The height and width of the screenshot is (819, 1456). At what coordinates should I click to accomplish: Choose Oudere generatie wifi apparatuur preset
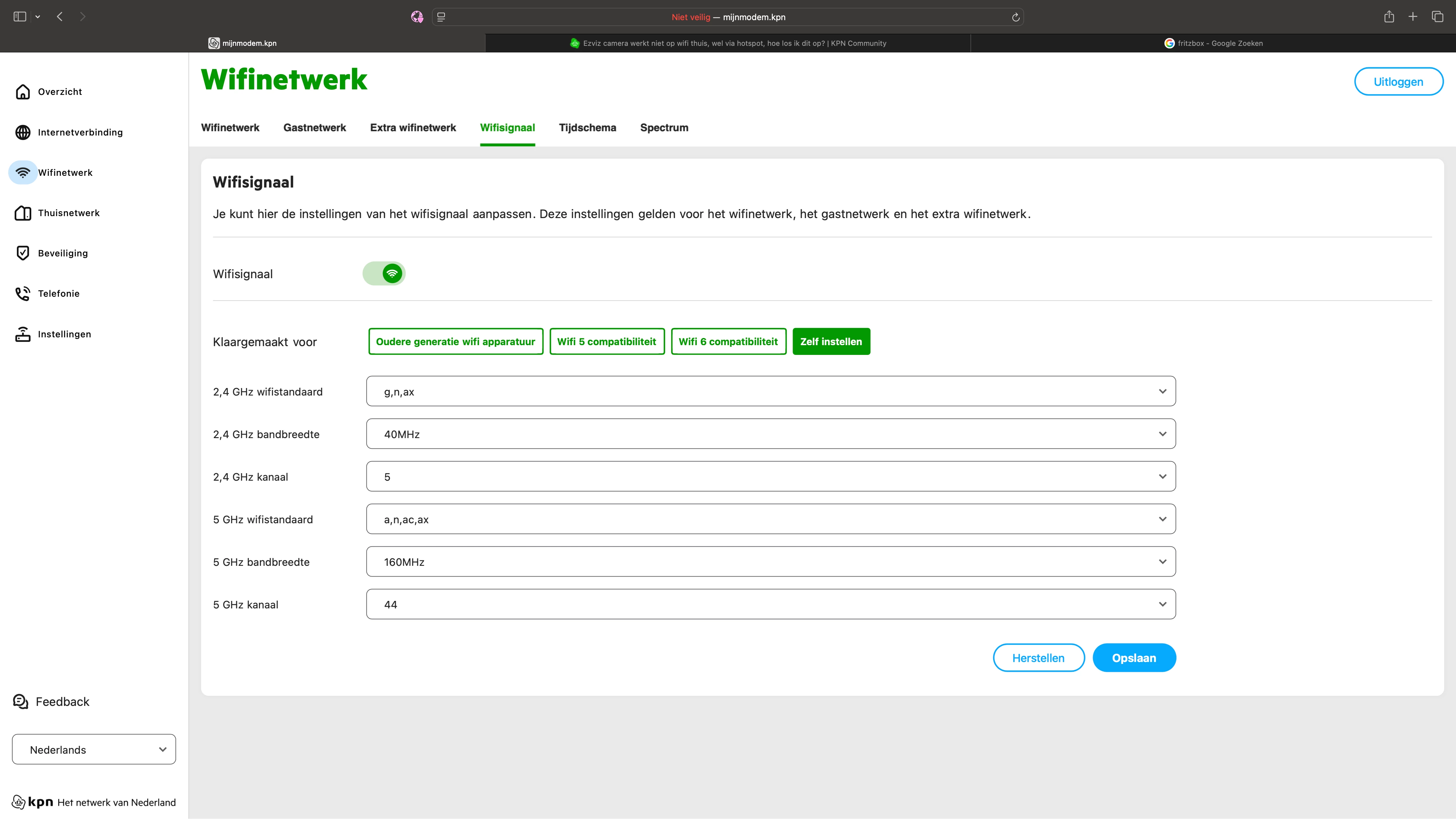[455, 341]
